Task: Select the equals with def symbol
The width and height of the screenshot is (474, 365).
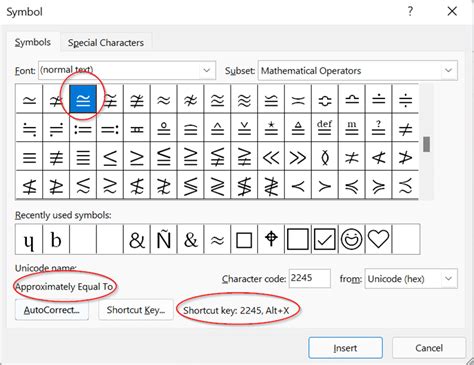Action: click(x=325, y=128)
